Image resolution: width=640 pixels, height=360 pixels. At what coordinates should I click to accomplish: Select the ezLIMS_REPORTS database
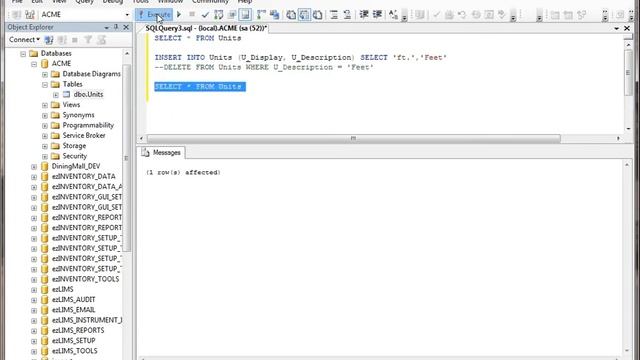78,330
